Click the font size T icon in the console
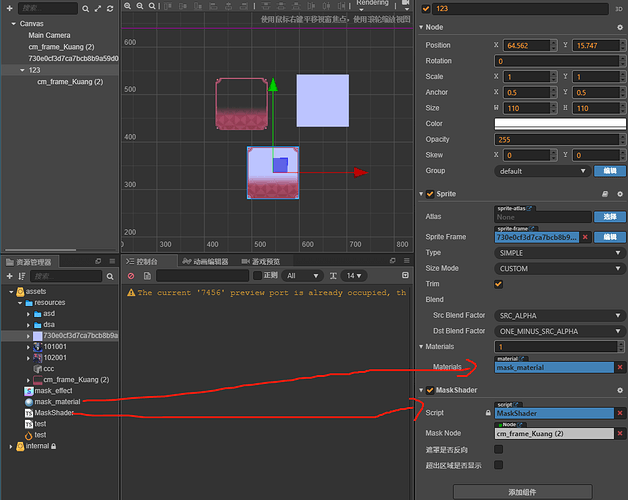The height and width of the screenshot is (500, 628). point(333,276)
